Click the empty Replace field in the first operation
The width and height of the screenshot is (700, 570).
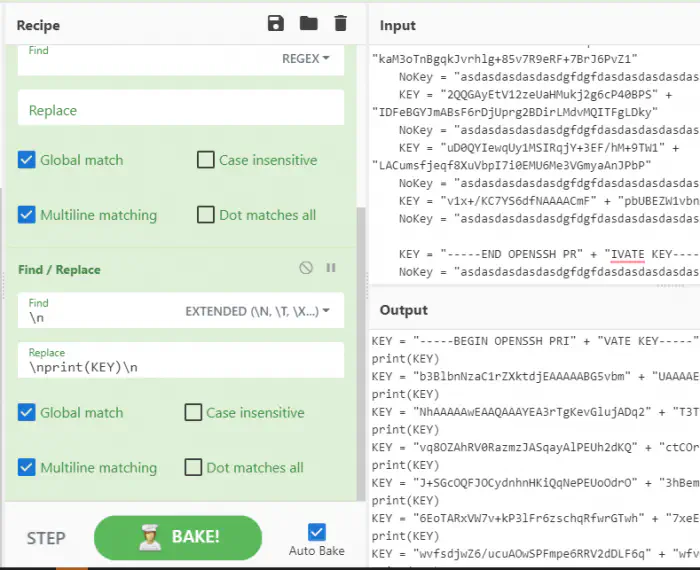(x=180, y=110)
